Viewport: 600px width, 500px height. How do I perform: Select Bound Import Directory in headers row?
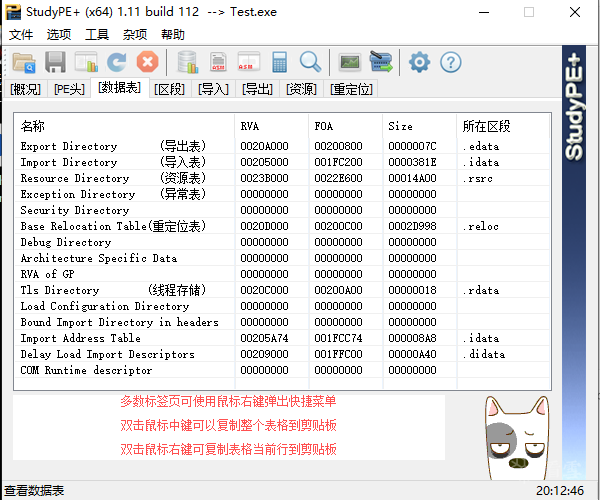(x=282, y=322)
